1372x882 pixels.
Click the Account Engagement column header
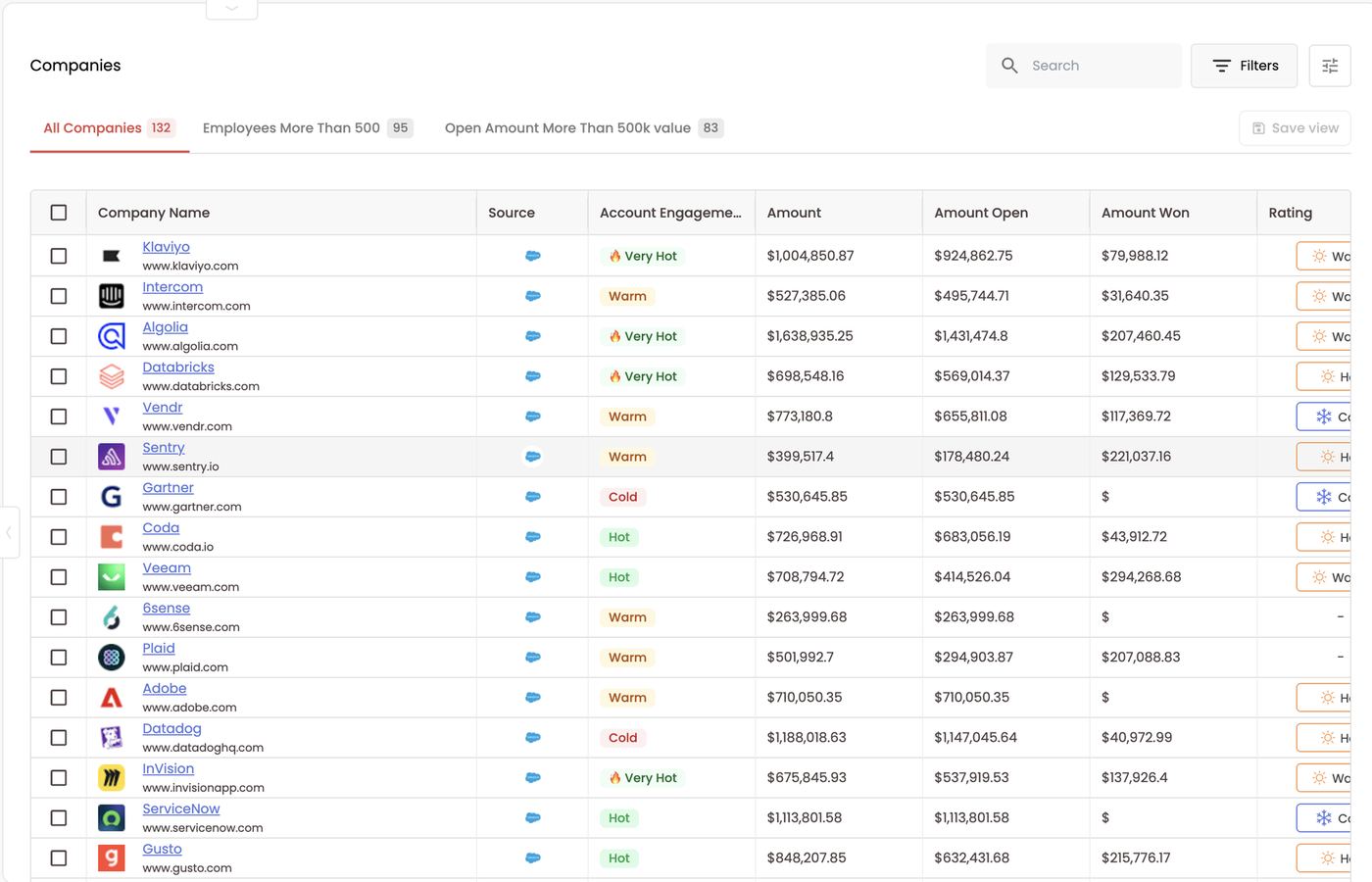(x=670, y=213)
